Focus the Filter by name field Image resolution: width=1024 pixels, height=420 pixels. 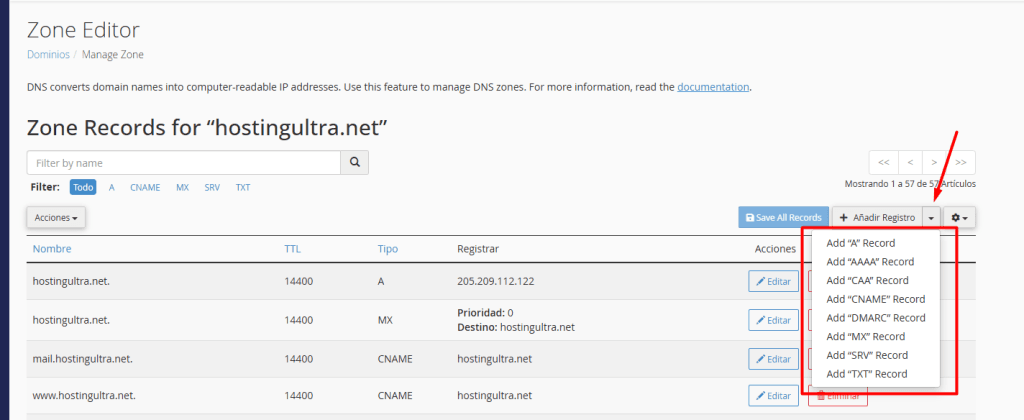pyautogui.click(x=183, y=162)
